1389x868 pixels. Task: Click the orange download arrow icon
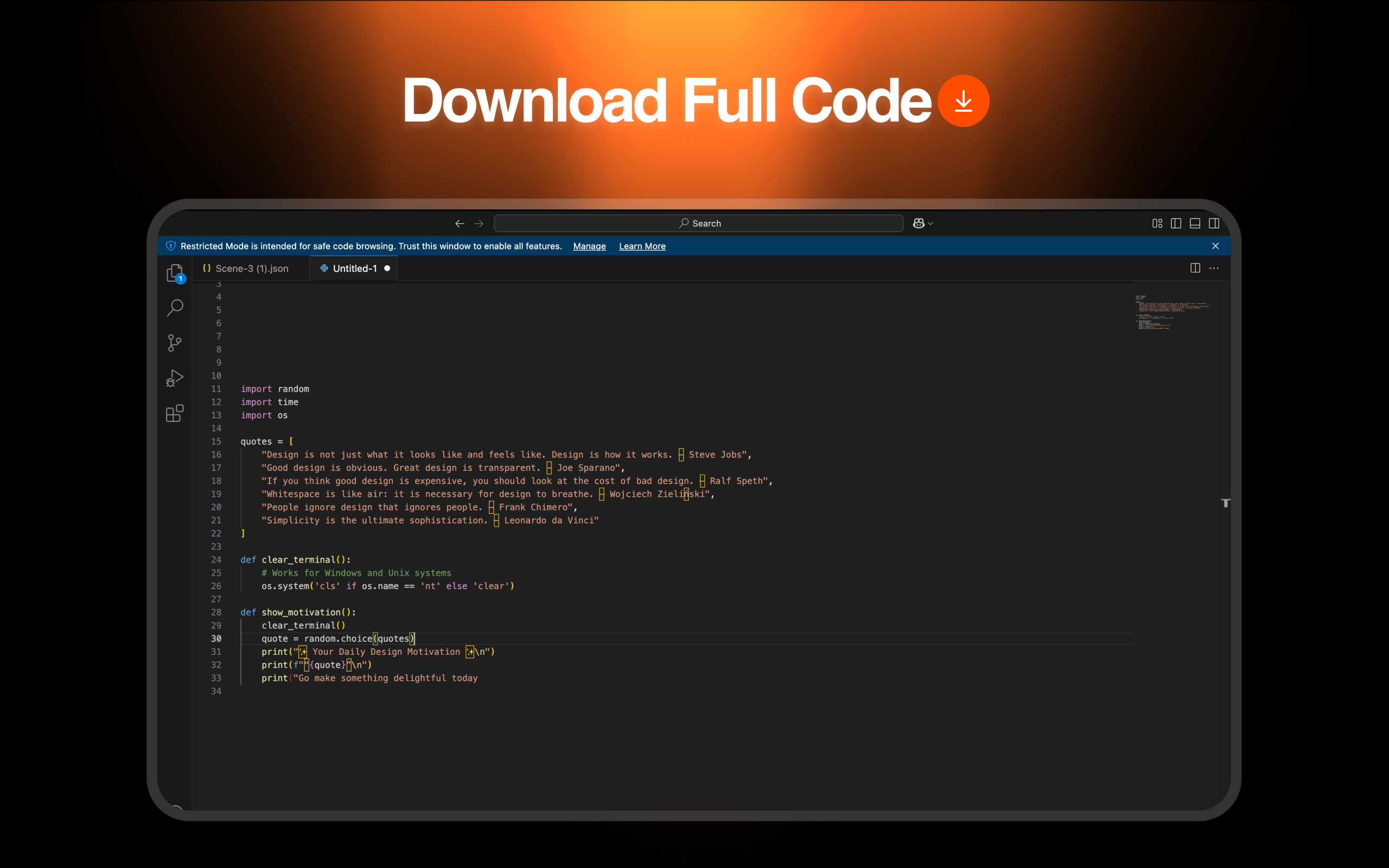point(963,101)
